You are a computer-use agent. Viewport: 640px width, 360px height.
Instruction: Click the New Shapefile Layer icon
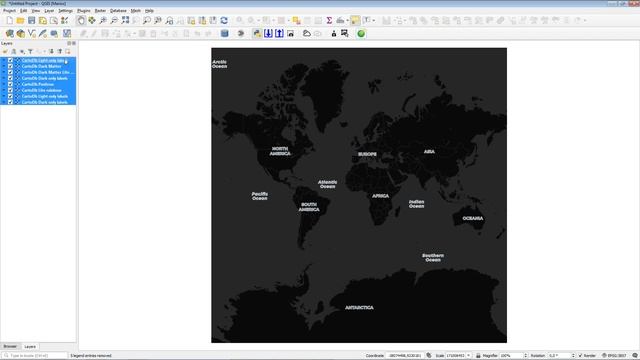[31, 33]
